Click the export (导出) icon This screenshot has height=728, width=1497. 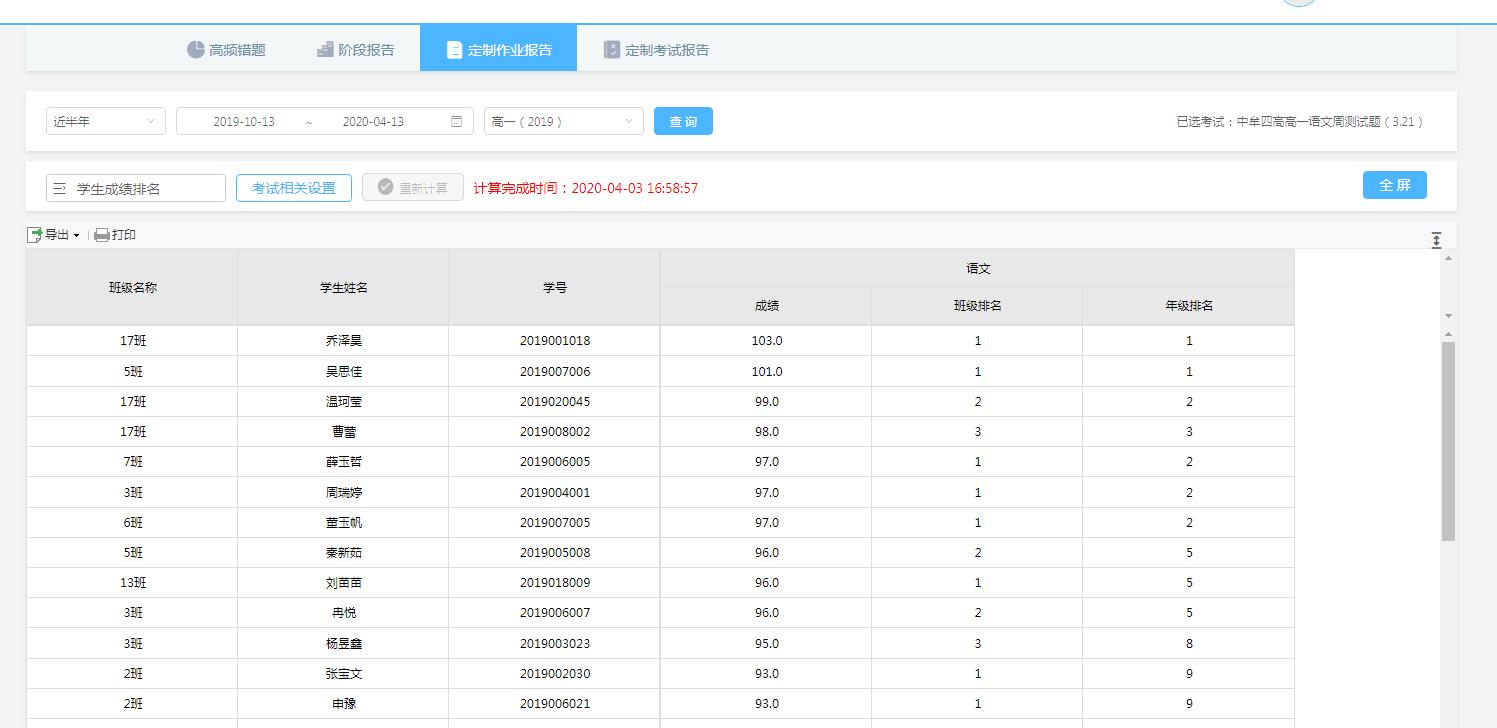pos(35,235)
